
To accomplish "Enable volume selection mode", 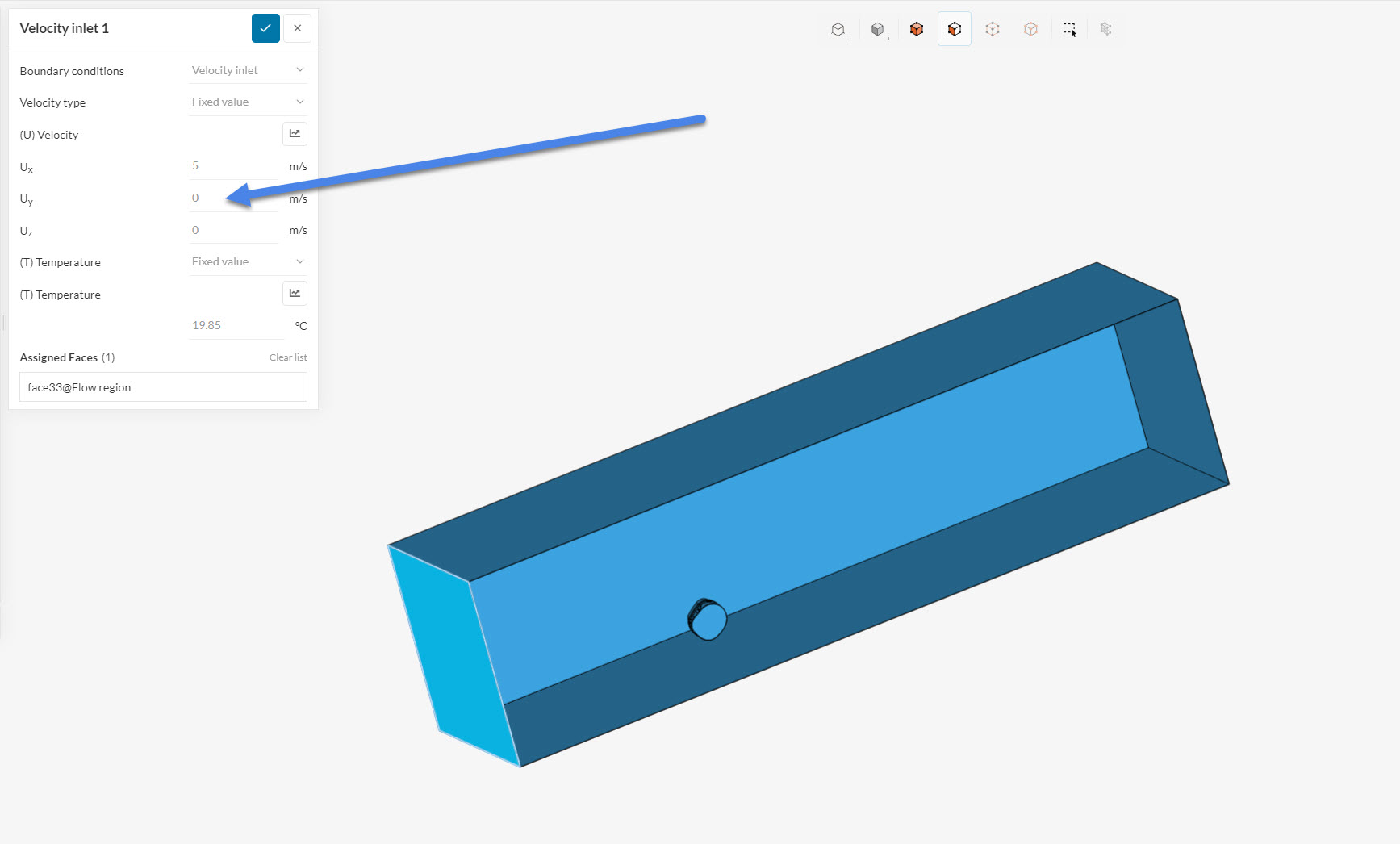I will 916,28.
